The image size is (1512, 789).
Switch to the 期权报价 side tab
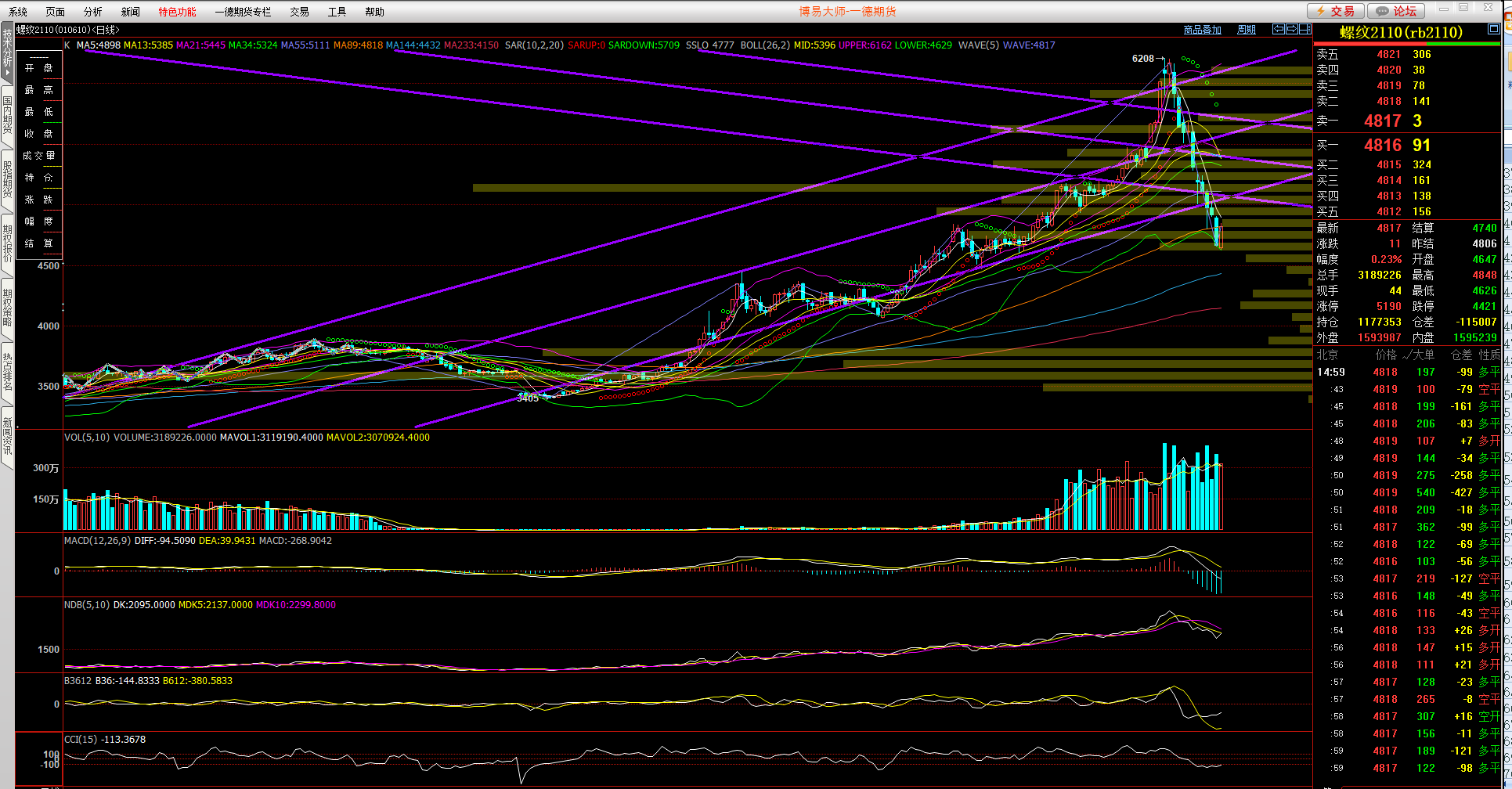[x=7, y=243]
